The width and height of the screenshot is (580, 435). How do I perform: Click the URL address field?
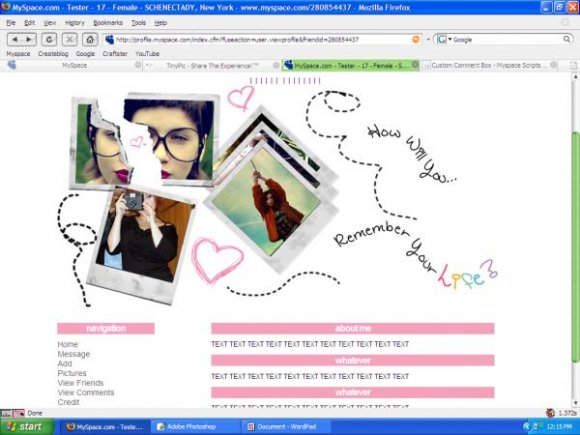263,39
